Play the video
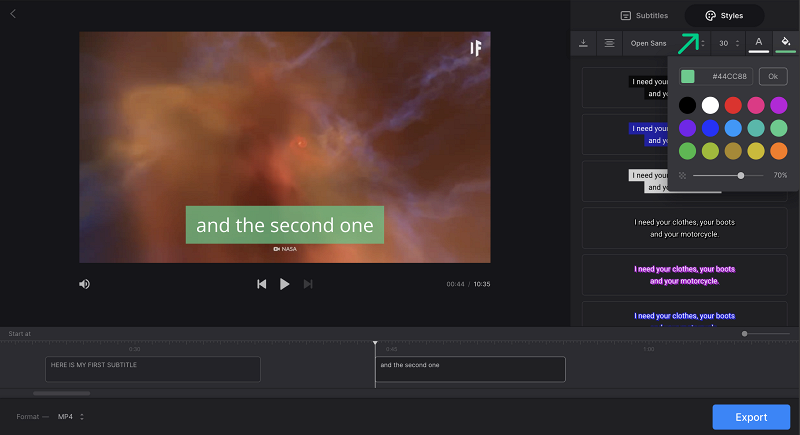The height and width of the screenshot is (435, 800). click(x=285, y=284)
